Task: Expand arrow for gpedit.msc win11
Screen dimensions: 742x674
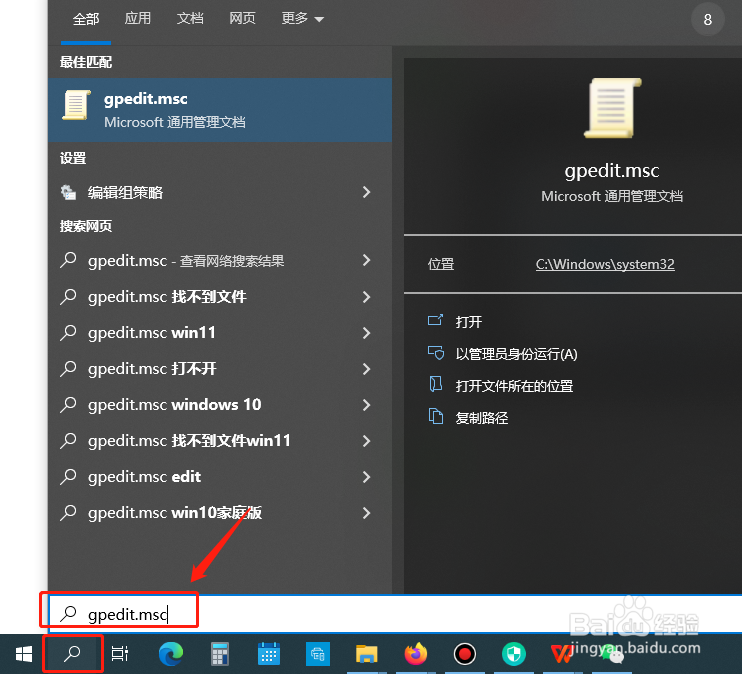Action: coord(366,333)
